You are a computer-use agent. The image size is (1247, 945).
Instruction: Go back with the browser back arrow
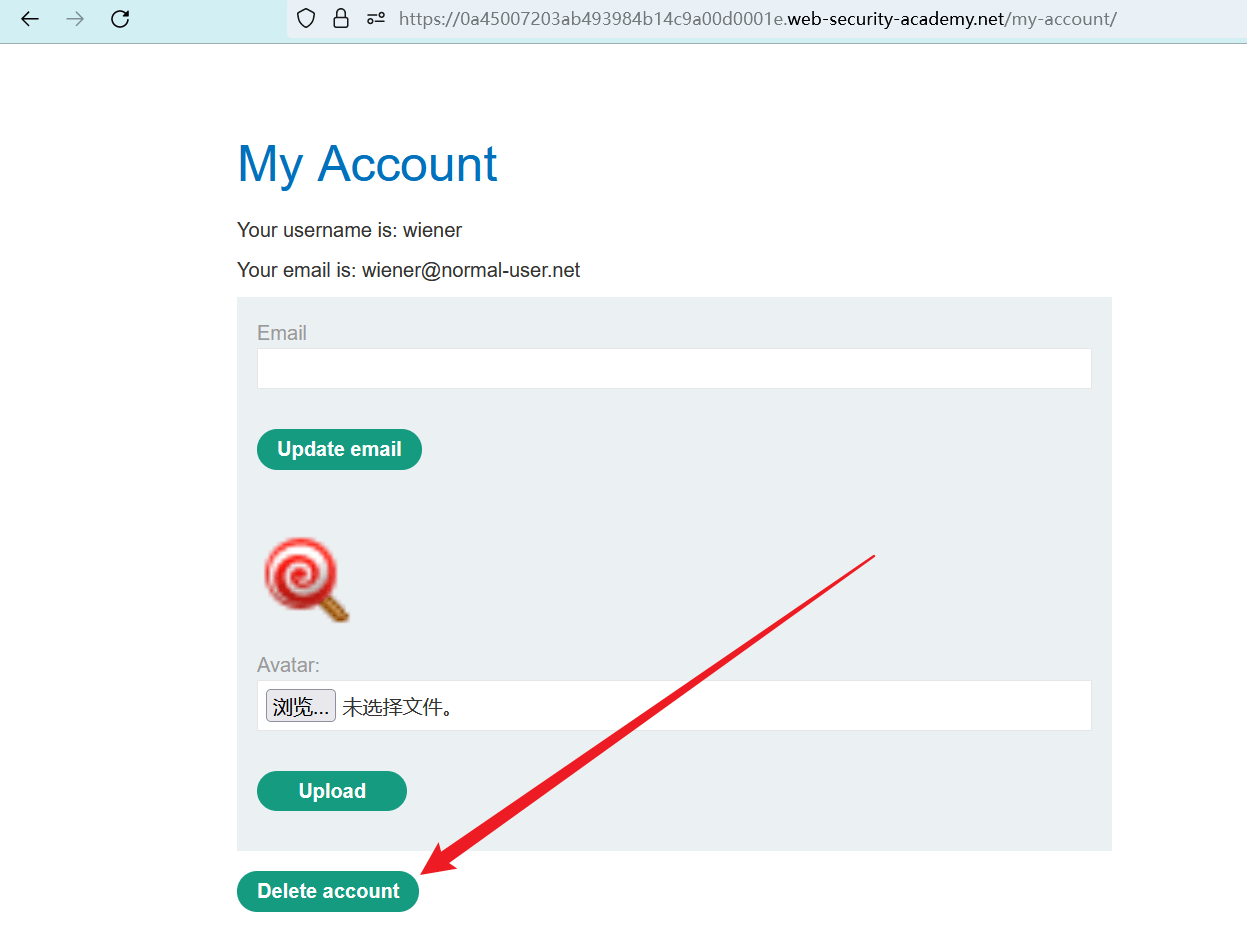30,18
